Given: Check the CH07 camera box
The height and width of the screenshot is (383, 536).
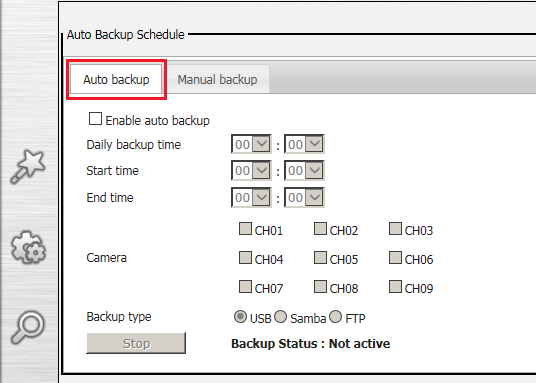Looking at the screenshot, I should pos(245,287).
